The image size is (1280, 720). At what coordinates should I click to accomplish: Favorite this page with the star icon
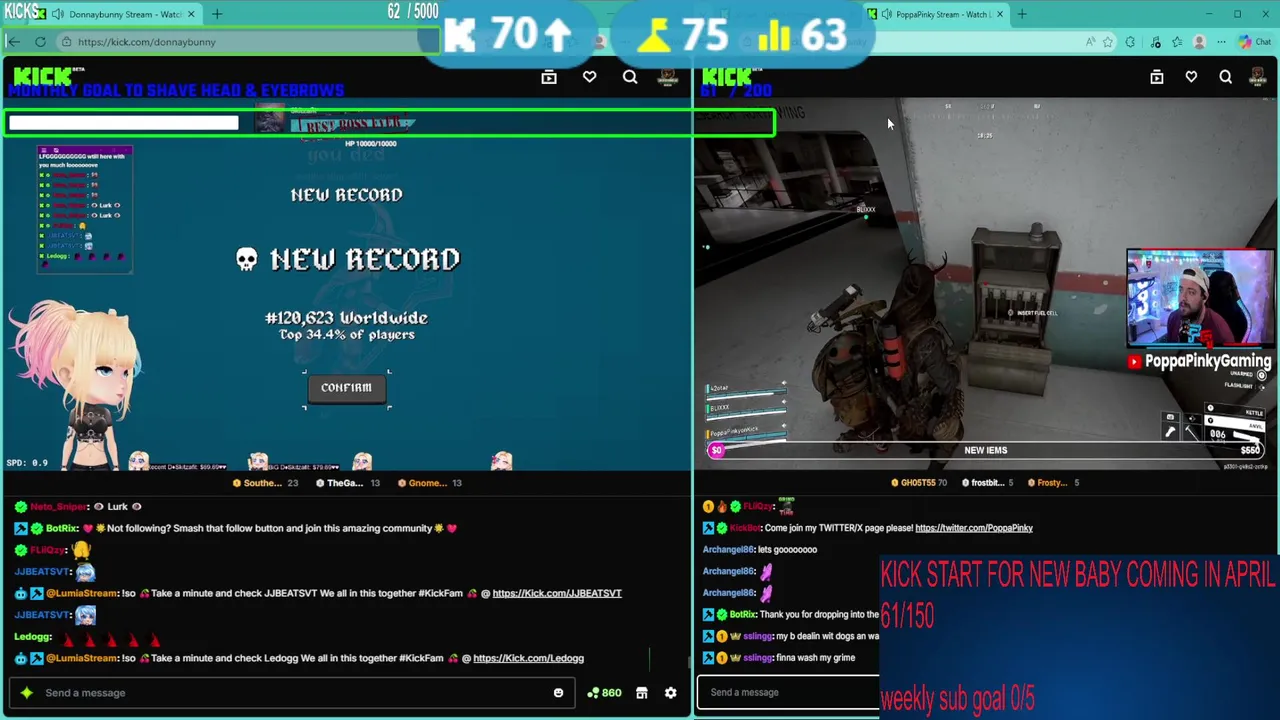click(1108, 42)
